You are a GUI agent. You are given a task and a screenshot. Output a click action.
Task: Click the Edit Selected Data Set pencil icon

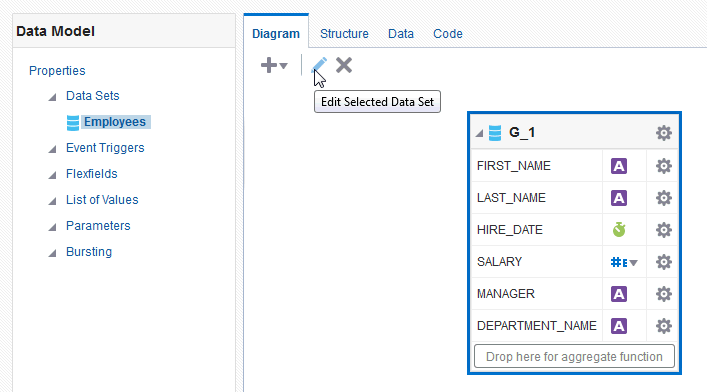(x=319, y=65)
